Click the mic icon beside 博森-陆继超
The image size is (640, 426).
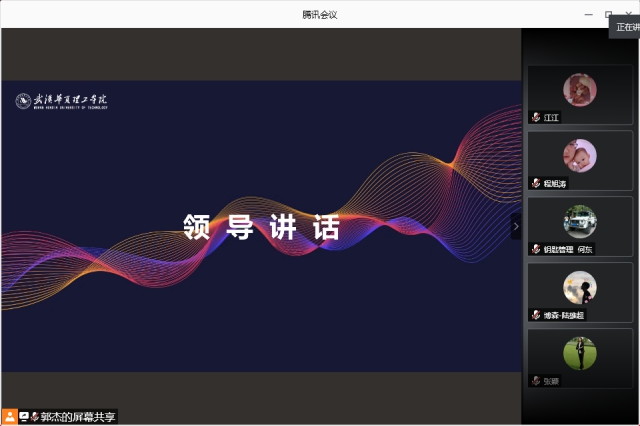[536, 315]
